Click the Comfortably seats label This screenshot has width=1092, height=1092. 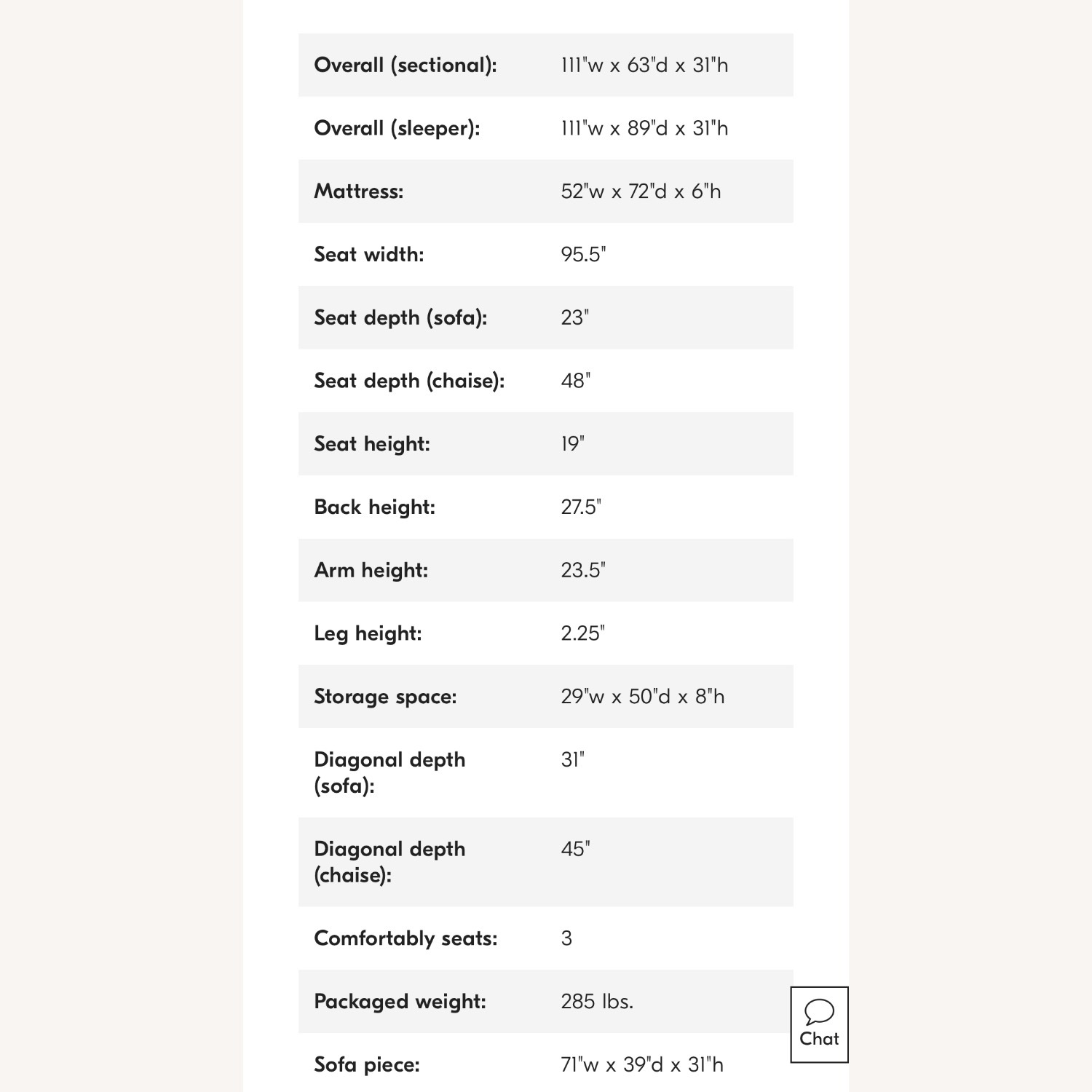point(405,938)
